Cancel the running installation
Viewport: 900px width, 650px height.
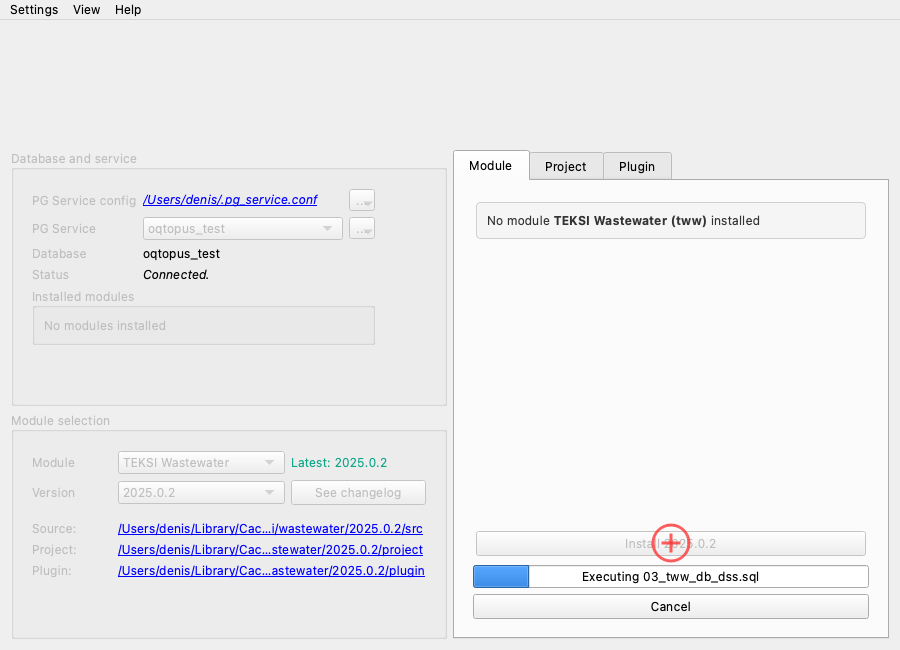tap(670, 607)
